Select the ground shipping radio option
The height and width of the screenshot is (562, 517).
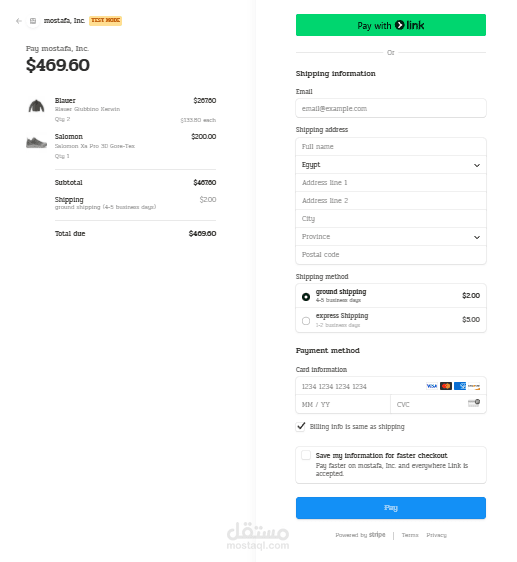click(306, 297)
